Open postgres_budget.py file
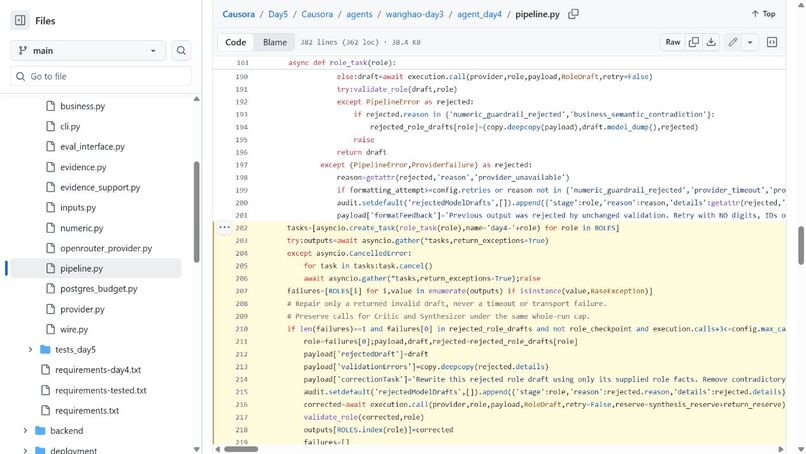 pyautogui.click(x=99, y=289)
